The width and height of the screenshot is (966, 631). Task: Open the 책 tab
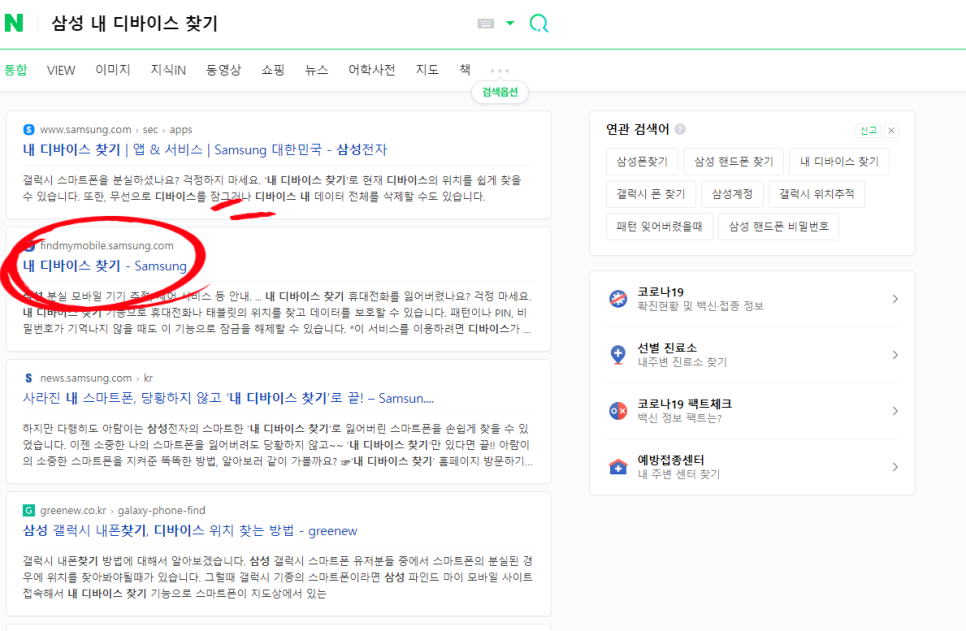click(x=465, y=70)
